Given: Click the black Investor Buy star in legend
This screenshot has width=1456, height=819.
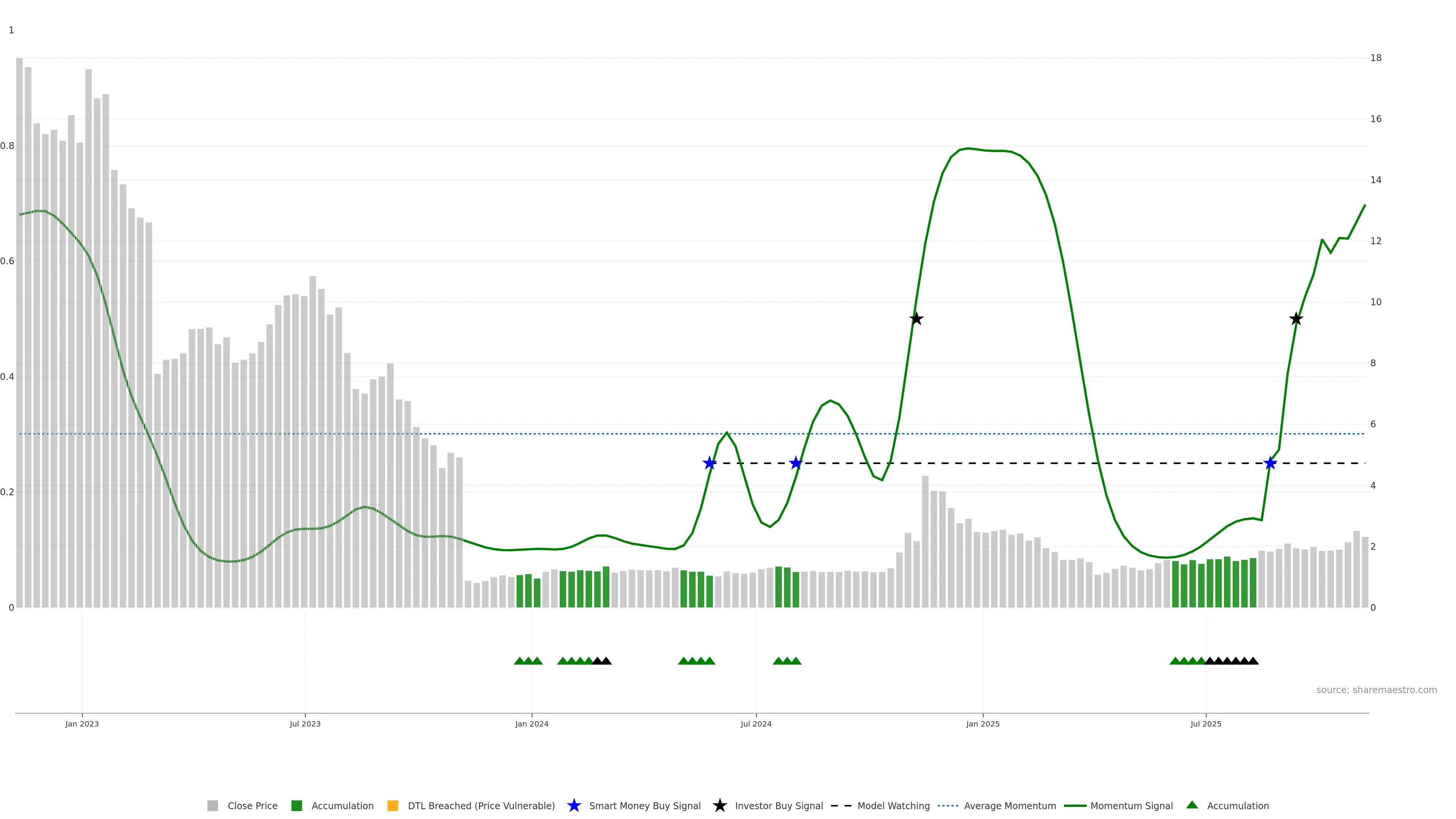Looking at the screenshot, I should coord(720,805).
